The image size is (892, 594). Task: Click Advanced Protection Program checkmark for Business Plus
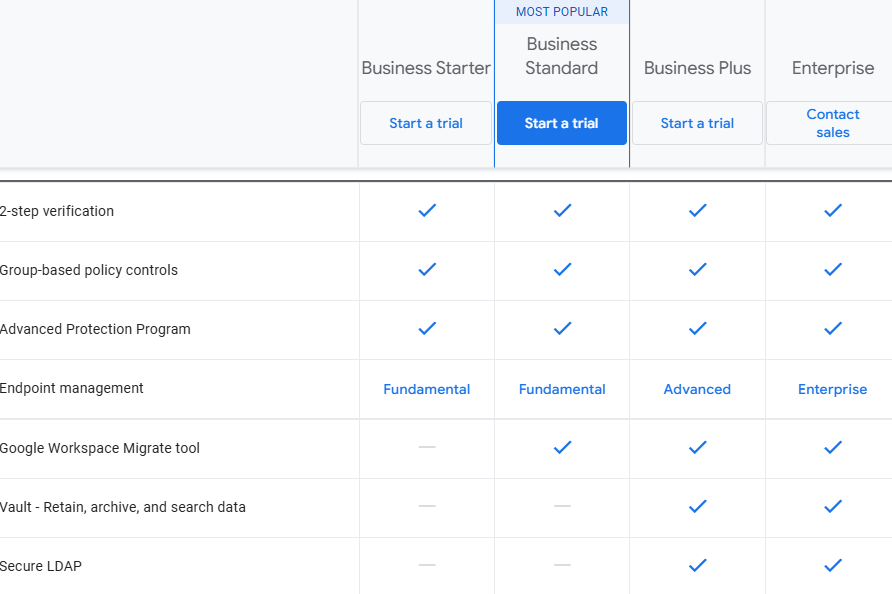tap(697, 328)
